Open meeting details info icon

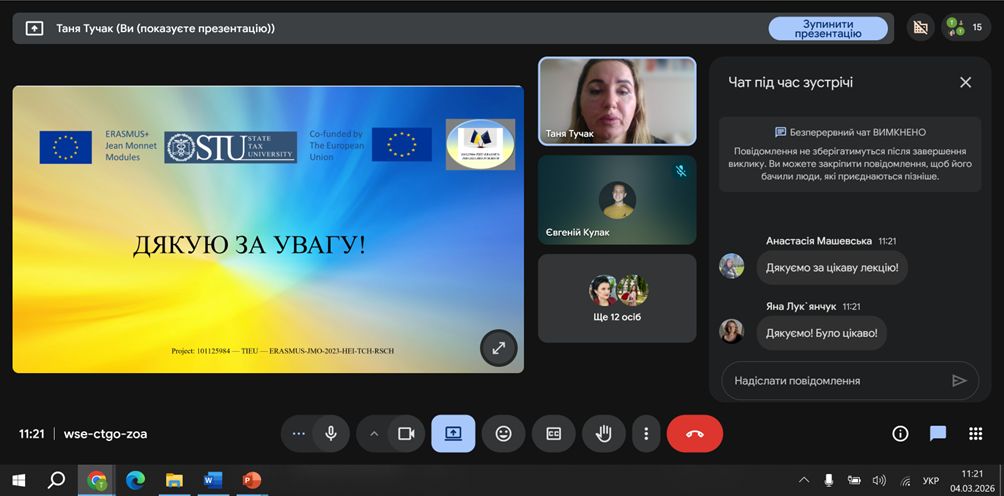(x=900, y=434)
